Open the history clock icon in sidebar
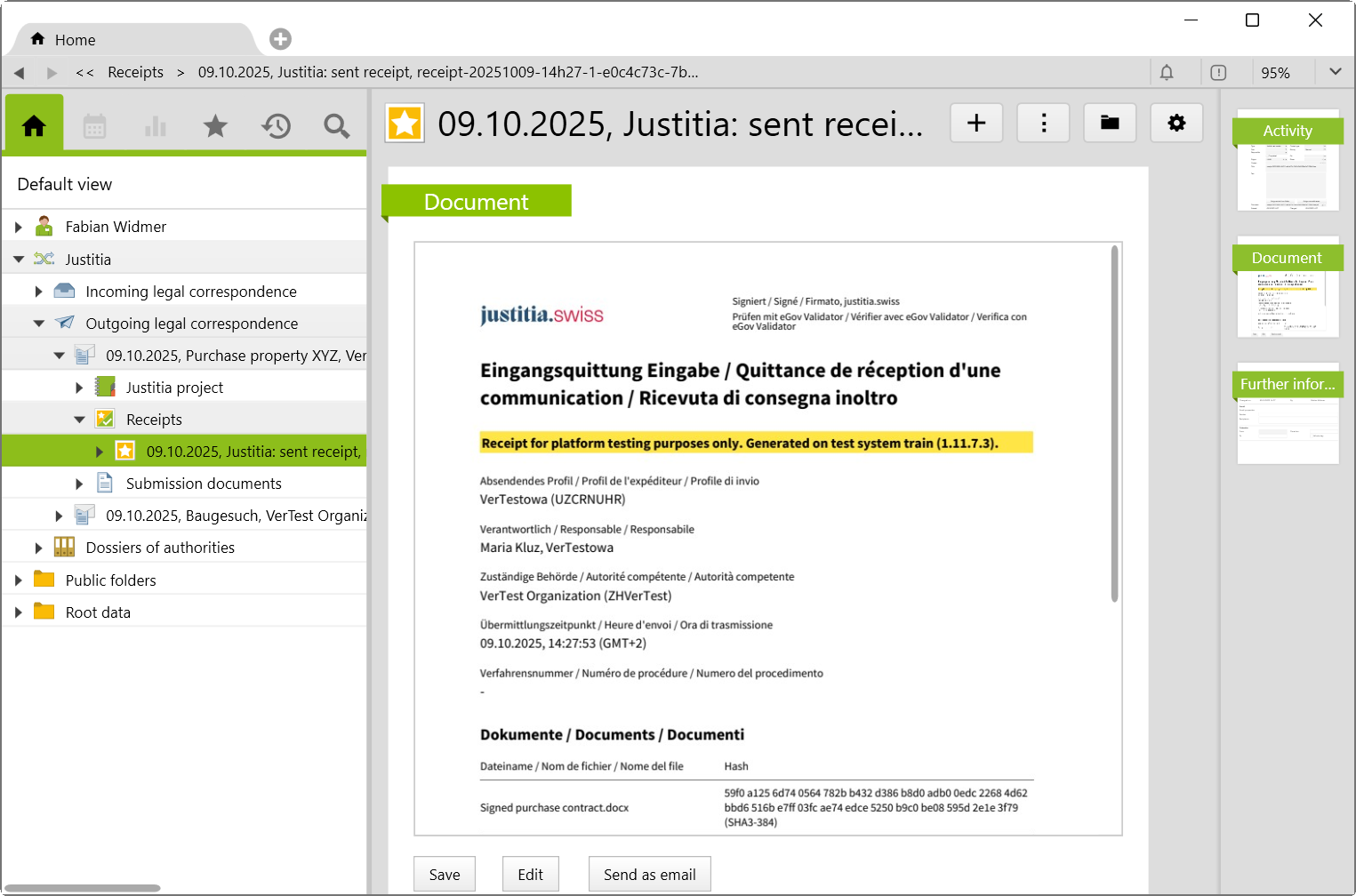The image size is (1356, 896). click(x=276, y=126)
